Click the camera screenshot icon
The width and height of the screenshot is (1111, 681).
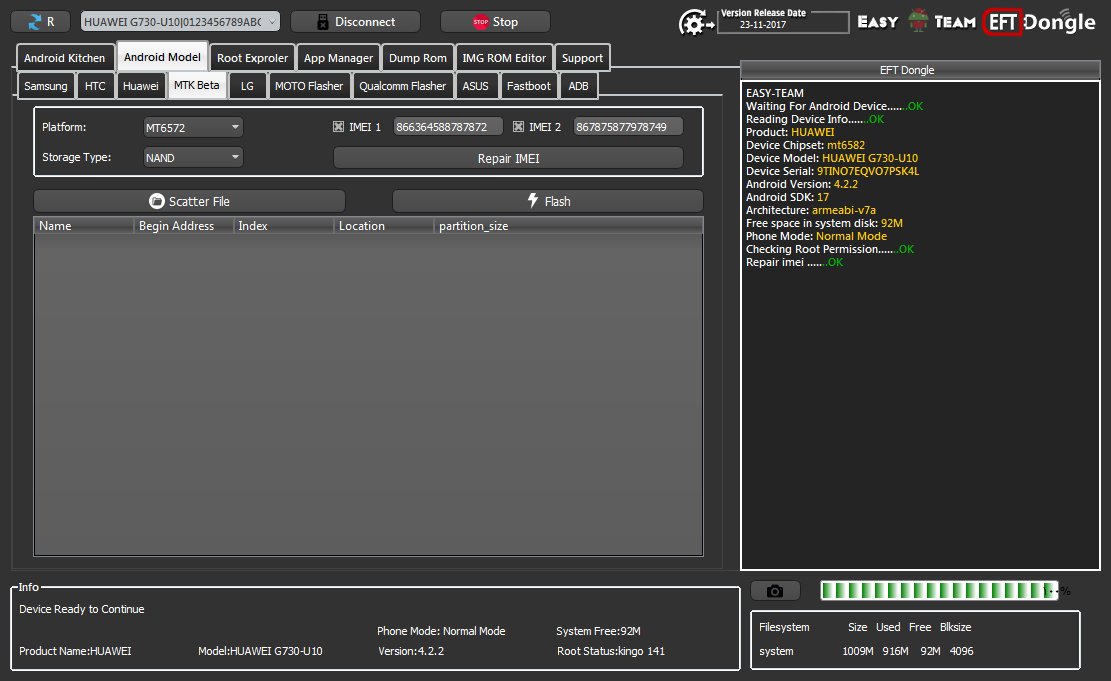775,591
